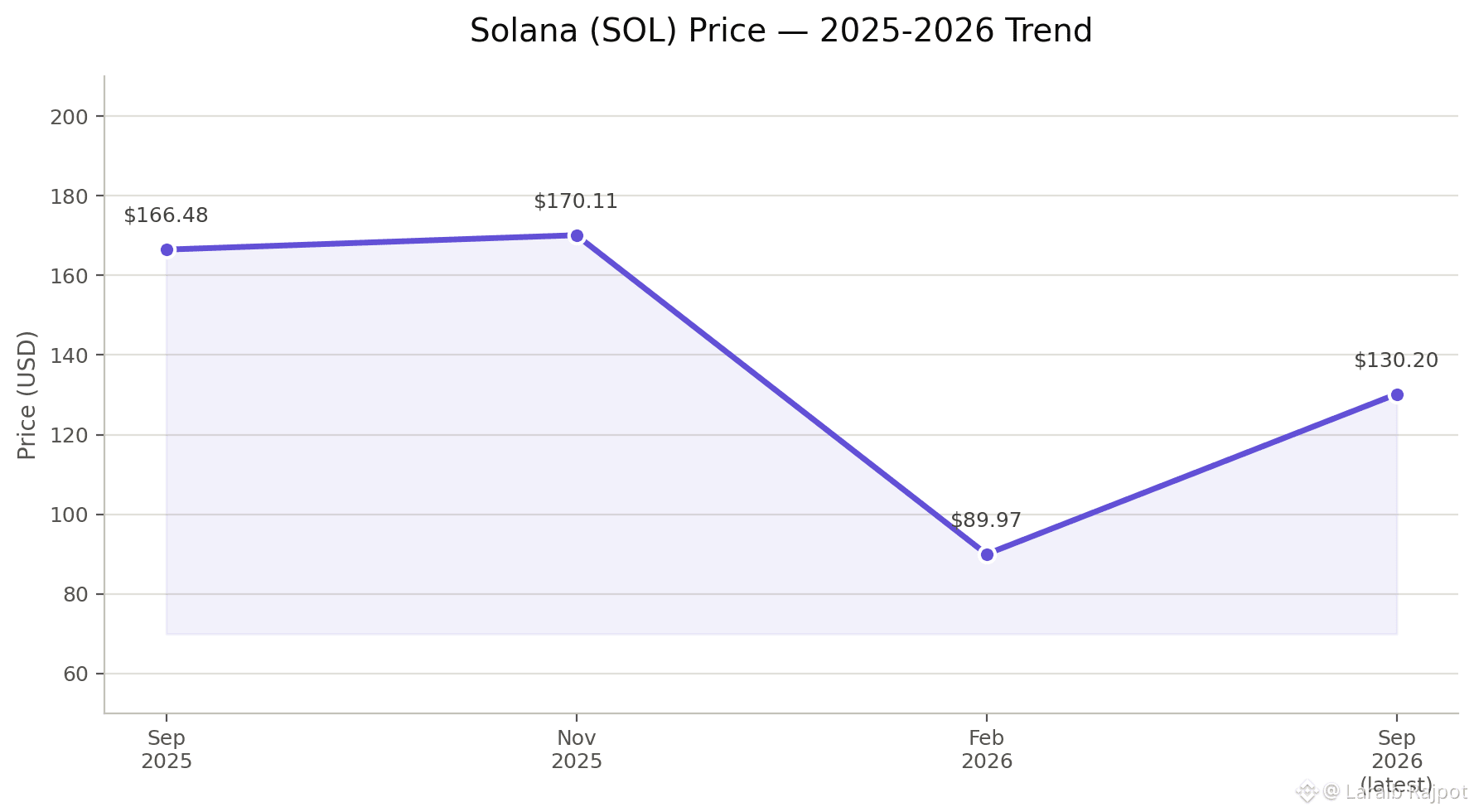The image size is (1474, 812).
Task: Click the Sep 2025 x-axis label
Action: [x=167, y=750]
